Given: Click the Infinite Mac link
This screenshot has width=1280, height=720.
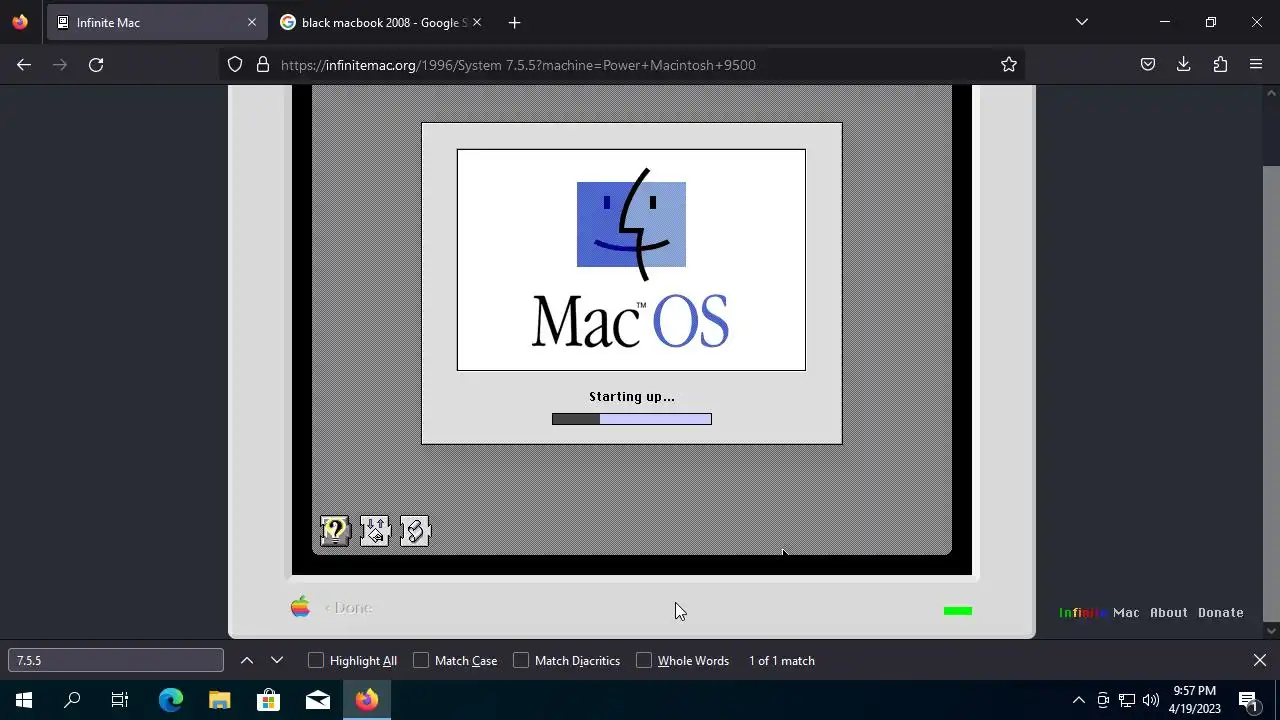Looking at the screenshot, I should tap(1099, 612).
